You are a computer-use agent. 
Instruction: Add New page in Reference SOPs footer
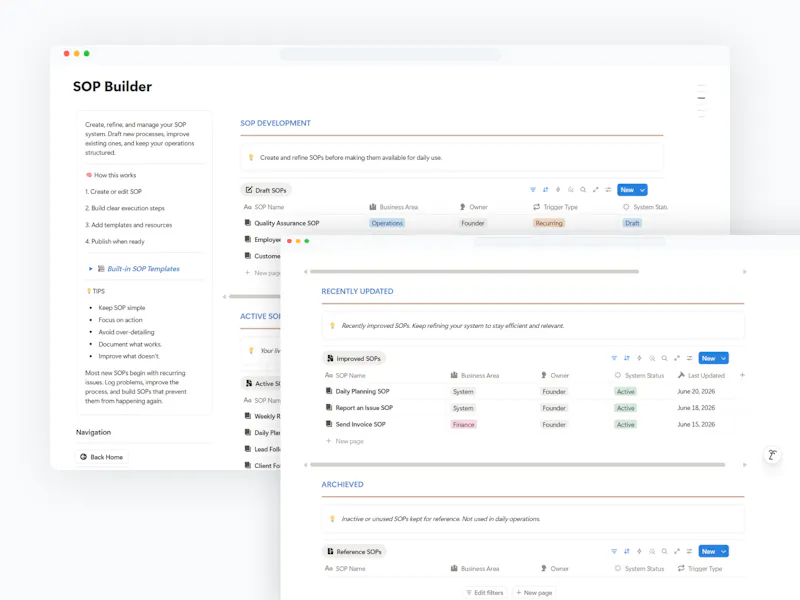534,592
